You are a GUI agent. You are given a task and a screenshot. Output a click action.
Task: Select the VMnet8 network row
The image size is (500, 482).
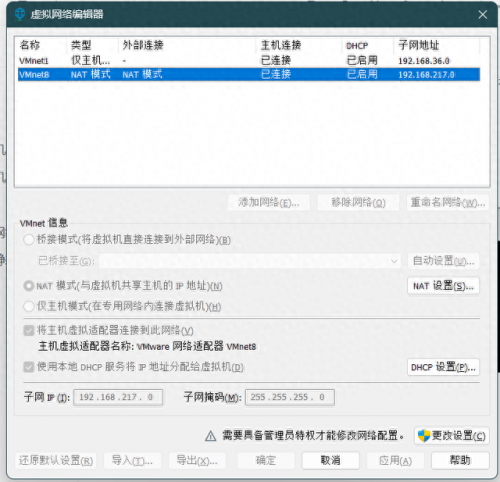coord(249,74)
